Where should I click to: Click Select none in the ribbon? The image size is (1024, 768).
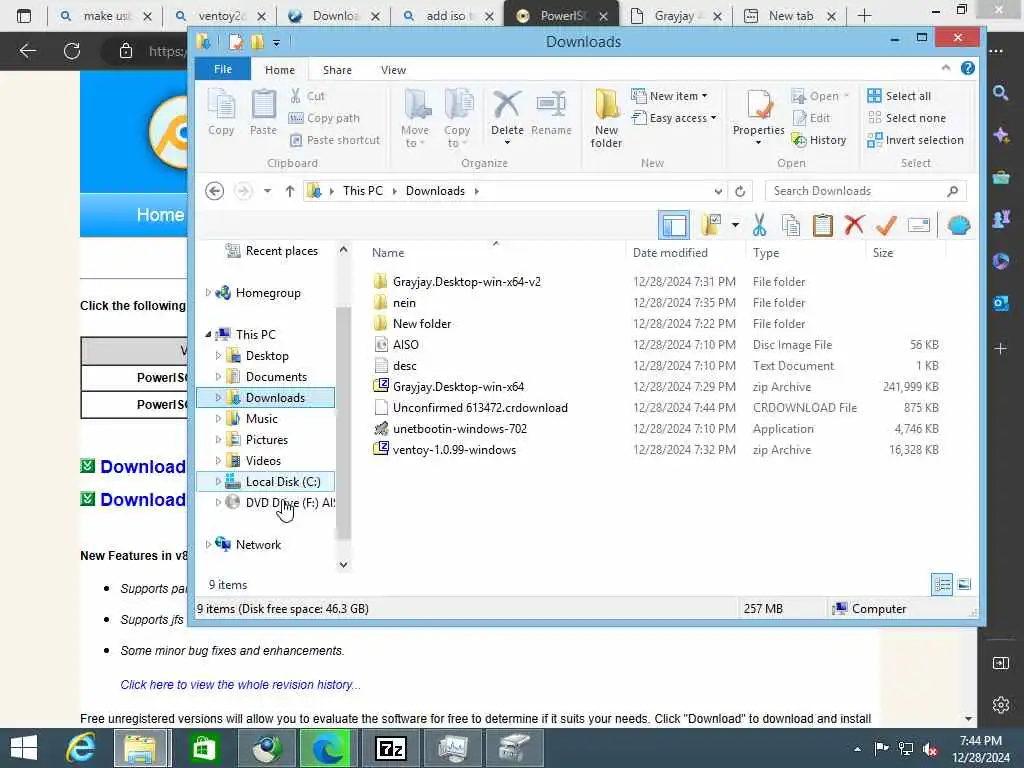pyautogui.click(x=906, y=118)
